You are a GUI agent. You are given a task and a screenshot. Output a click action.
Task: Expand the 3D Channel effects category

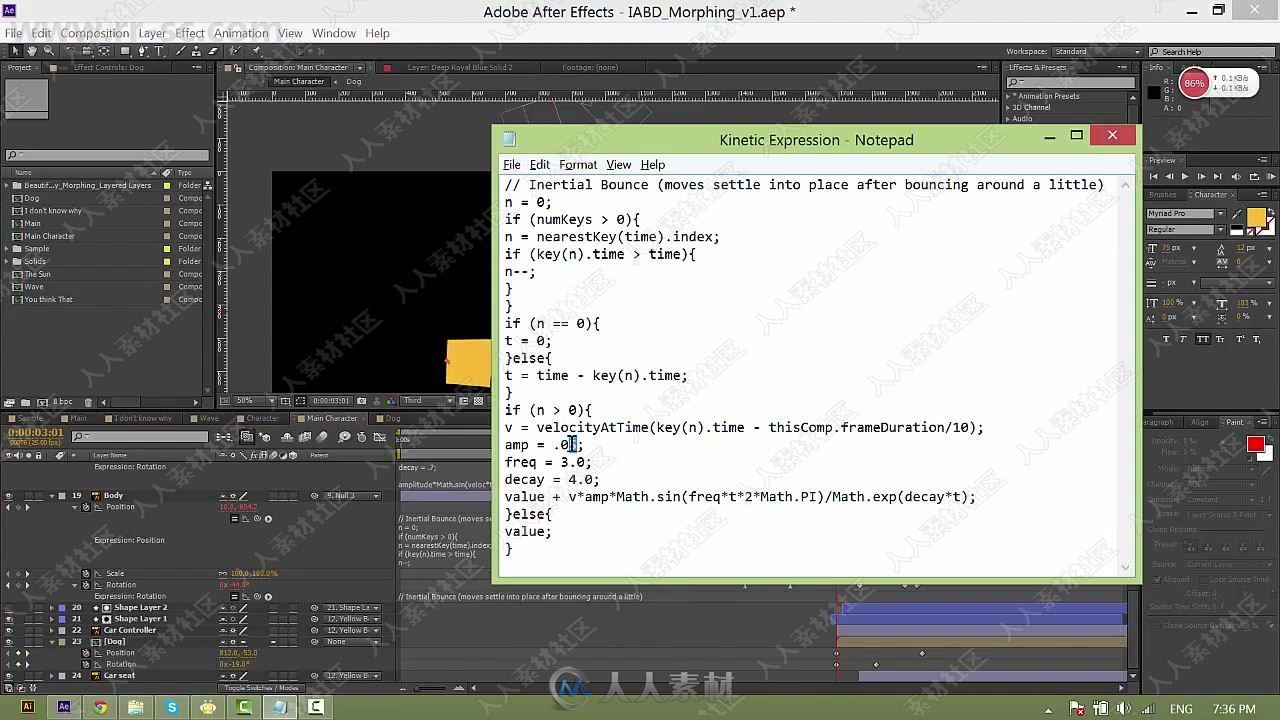point(1009,108)
